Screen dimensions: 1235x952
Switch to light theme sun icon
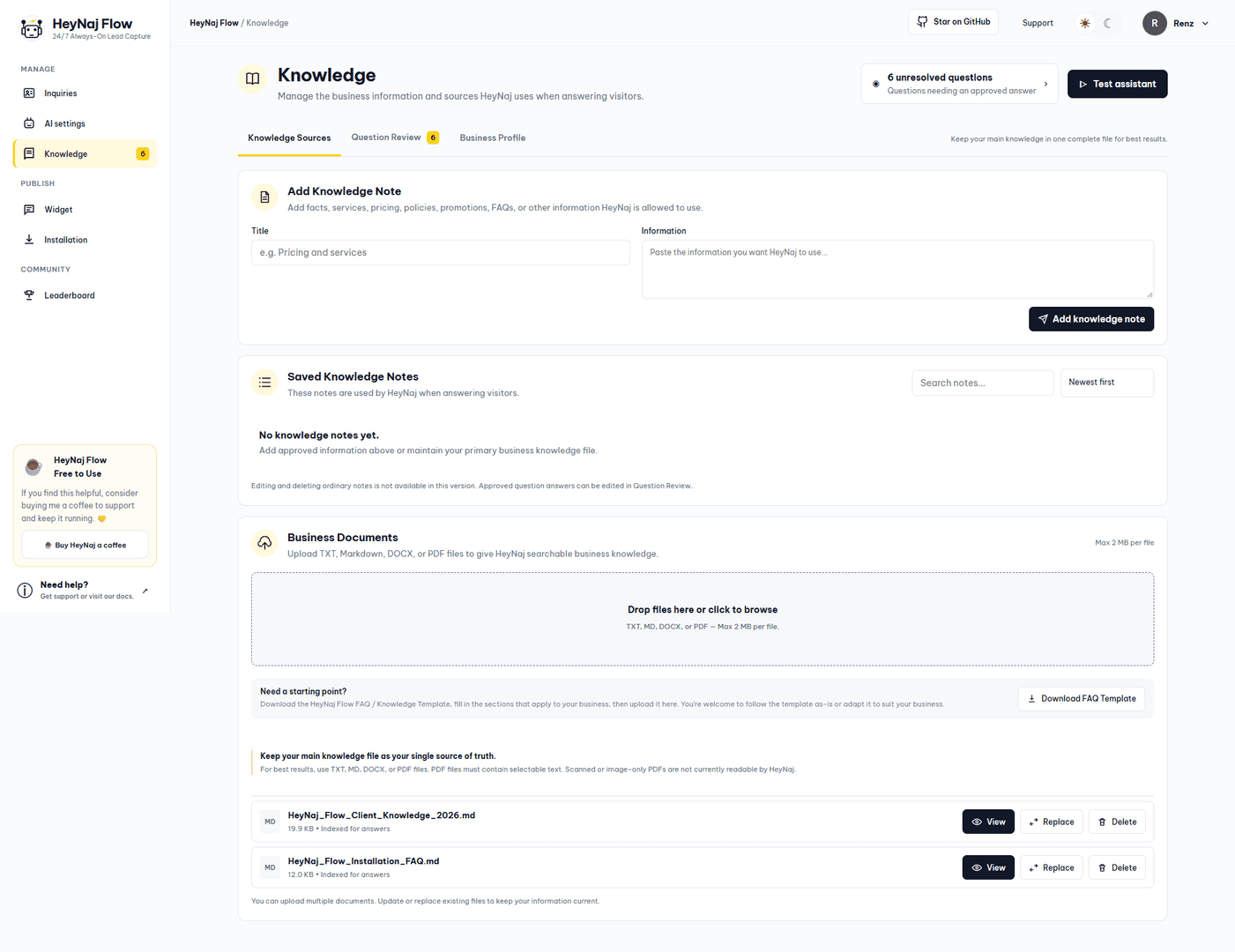pos(1085,23)
